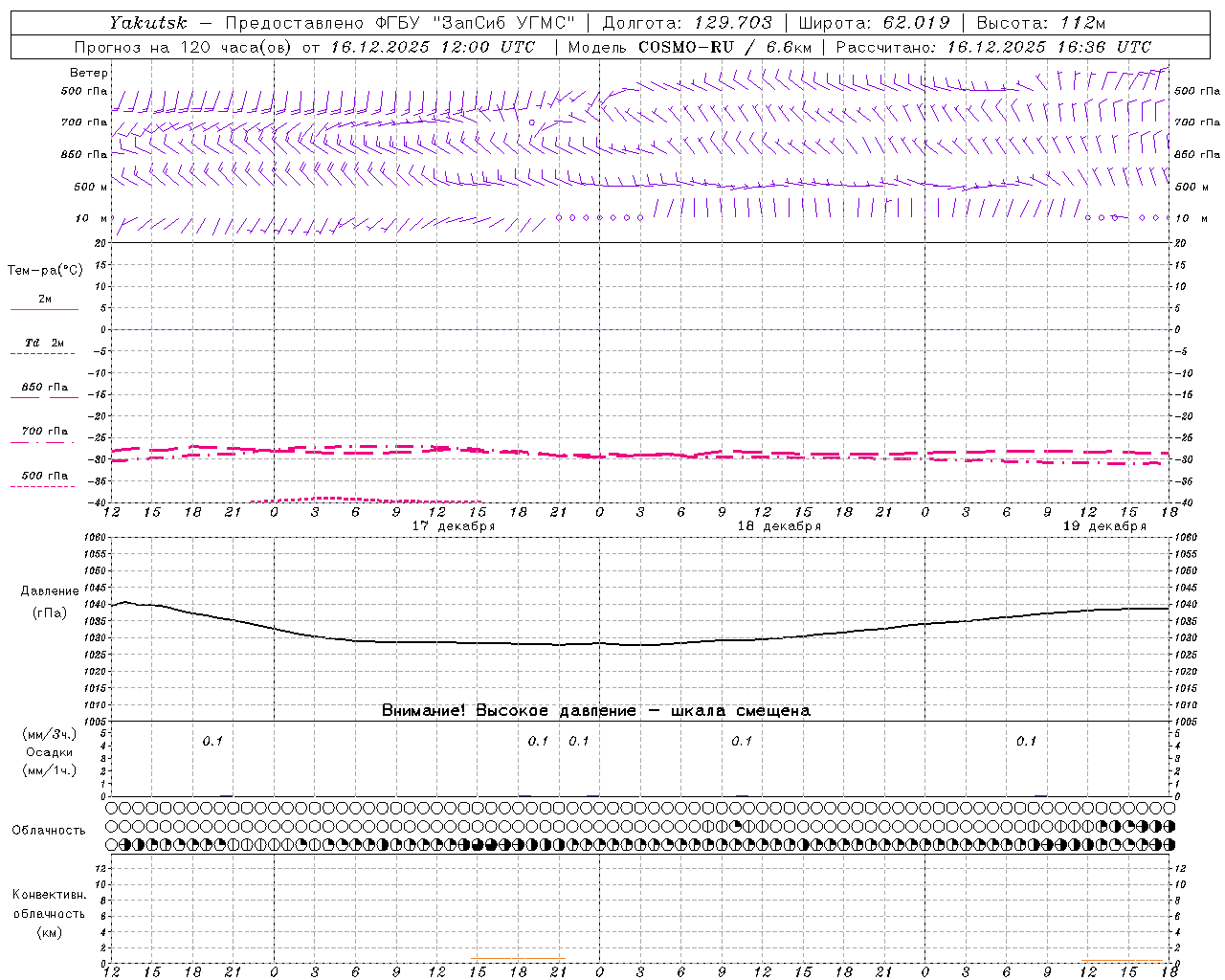The width and height of the screenshot is (1225, 980).
Task: Select the "Широта: 62.019" header value
Action: click(x=874, y=23)
